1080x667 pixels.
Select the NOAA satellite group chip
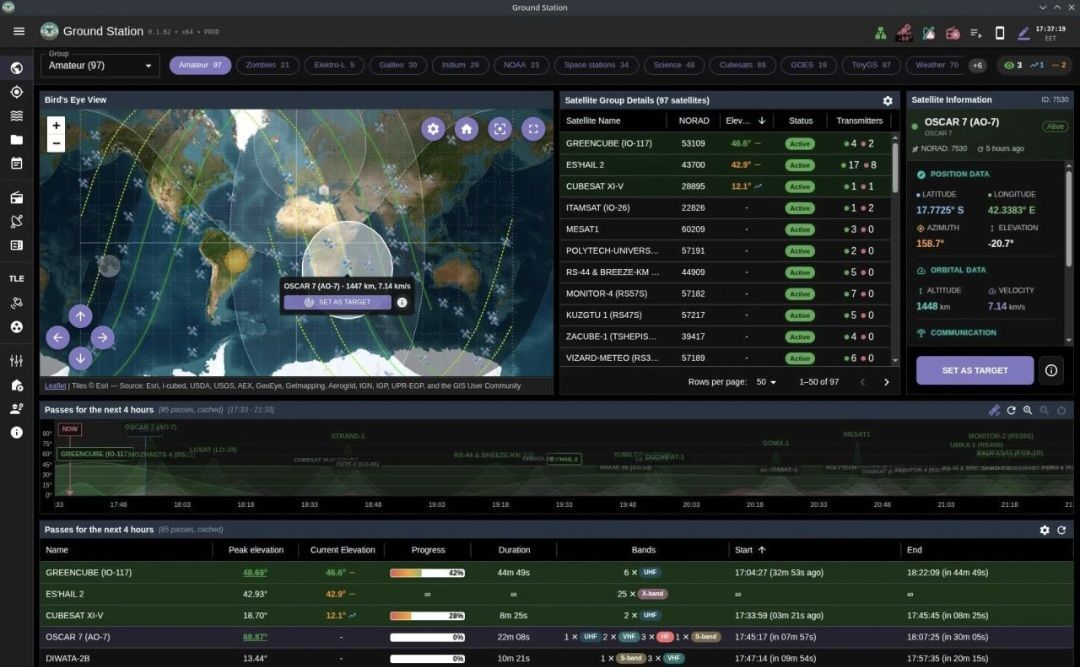point(520,65)
